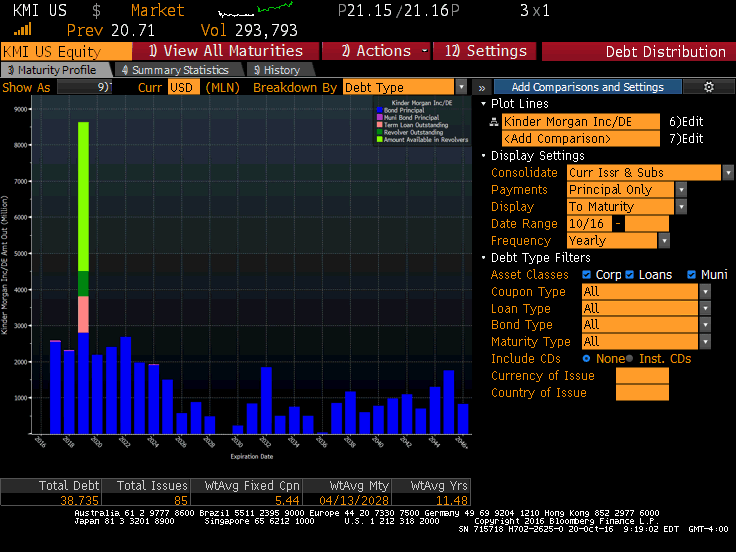Open the Coupon Type dropdown

point(705,291)
